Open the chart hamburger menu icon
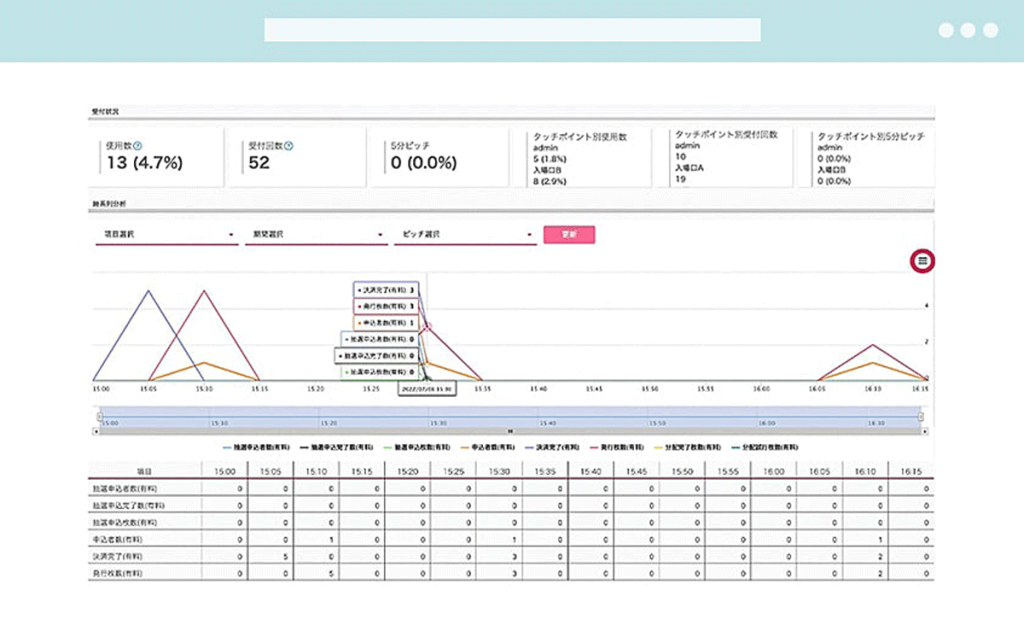 tap(922, 261)
